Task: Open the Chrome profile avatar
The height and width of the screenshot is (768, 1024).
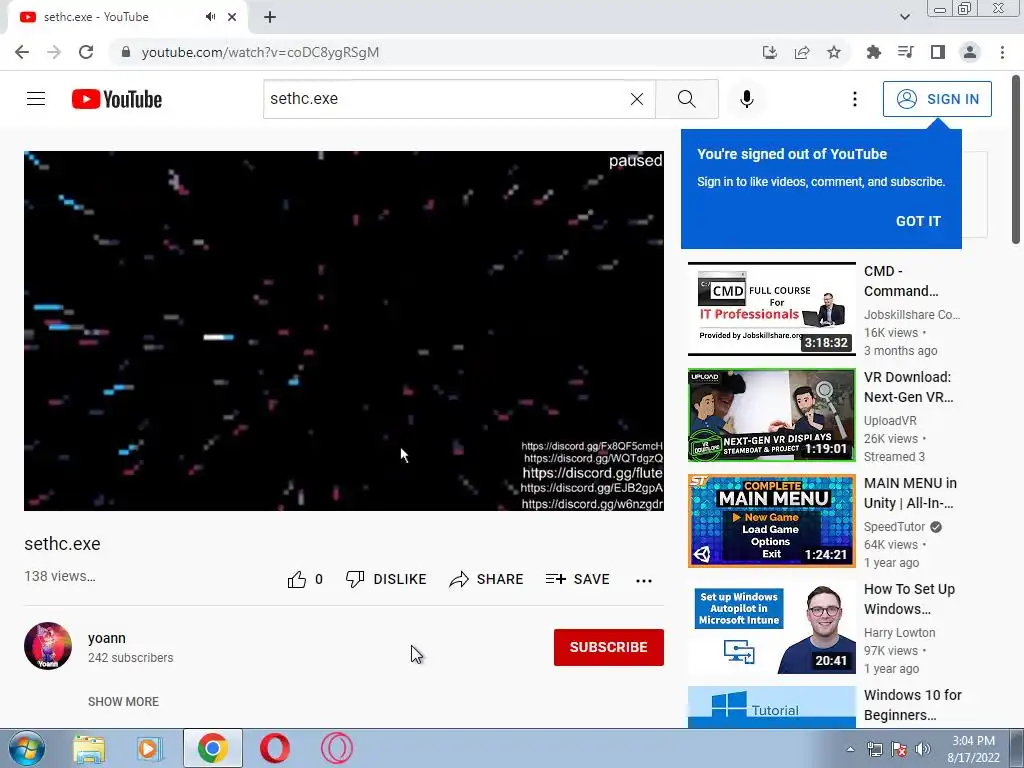Action: point(970,52)
